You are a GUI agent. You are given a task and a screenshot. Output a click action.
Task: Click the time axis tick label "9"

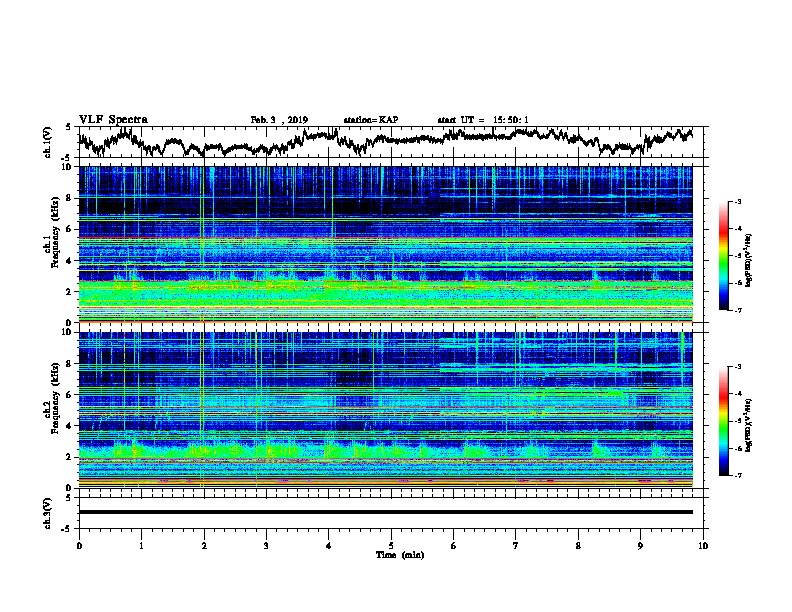tap(640, 546)
